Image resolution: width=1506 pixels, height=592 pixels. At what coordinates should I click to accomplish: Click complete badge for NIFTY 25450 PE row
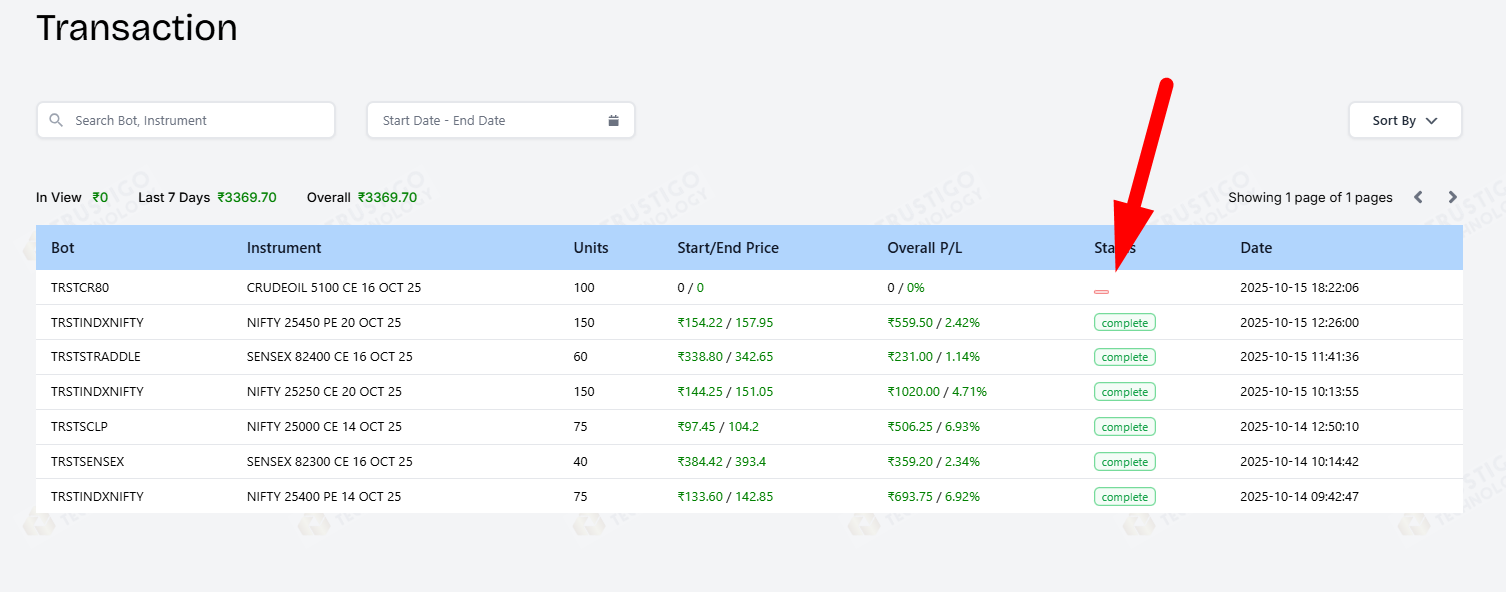[x=1124, y=322]
